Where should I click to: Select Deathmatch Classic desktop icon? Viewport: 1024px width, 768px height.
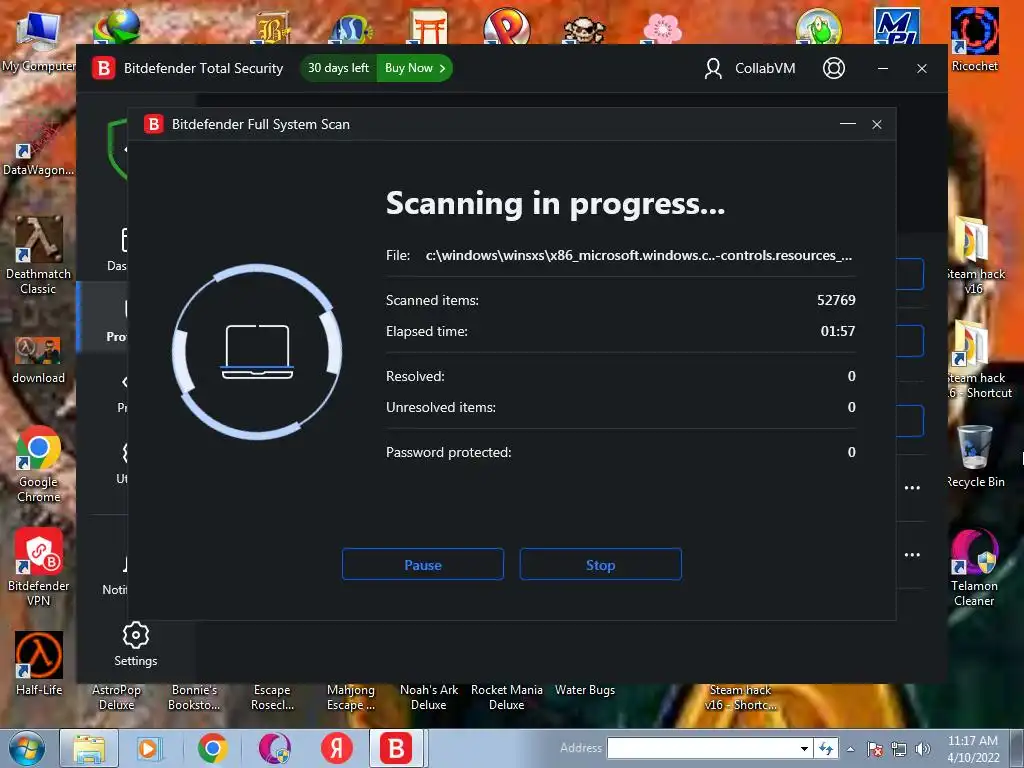(x=39, y=256)
